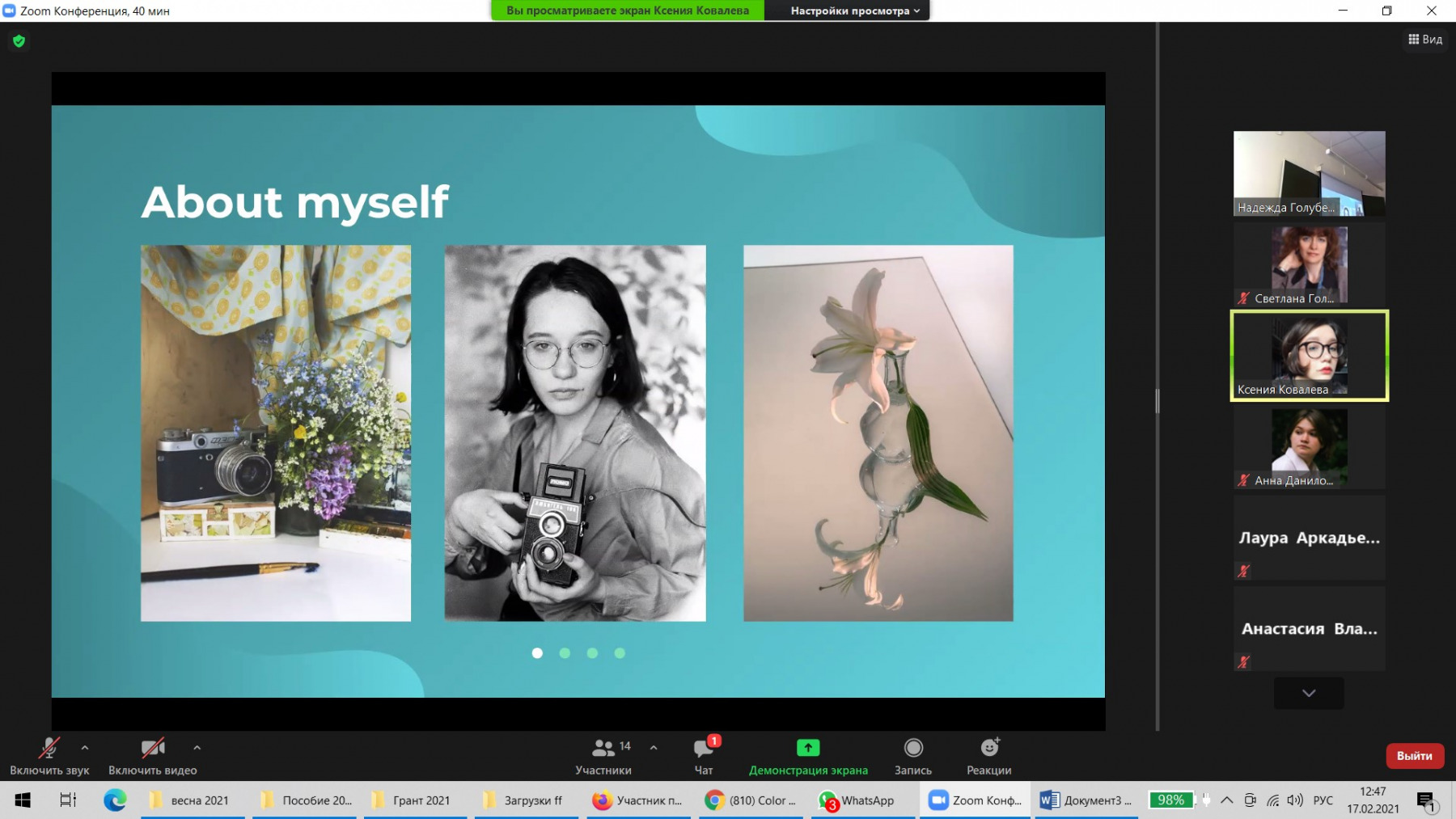Expand audio options arrow beside microphone
Viewport: 1456px width, 819px height.
pyautogui.click(x=85, y=748)
